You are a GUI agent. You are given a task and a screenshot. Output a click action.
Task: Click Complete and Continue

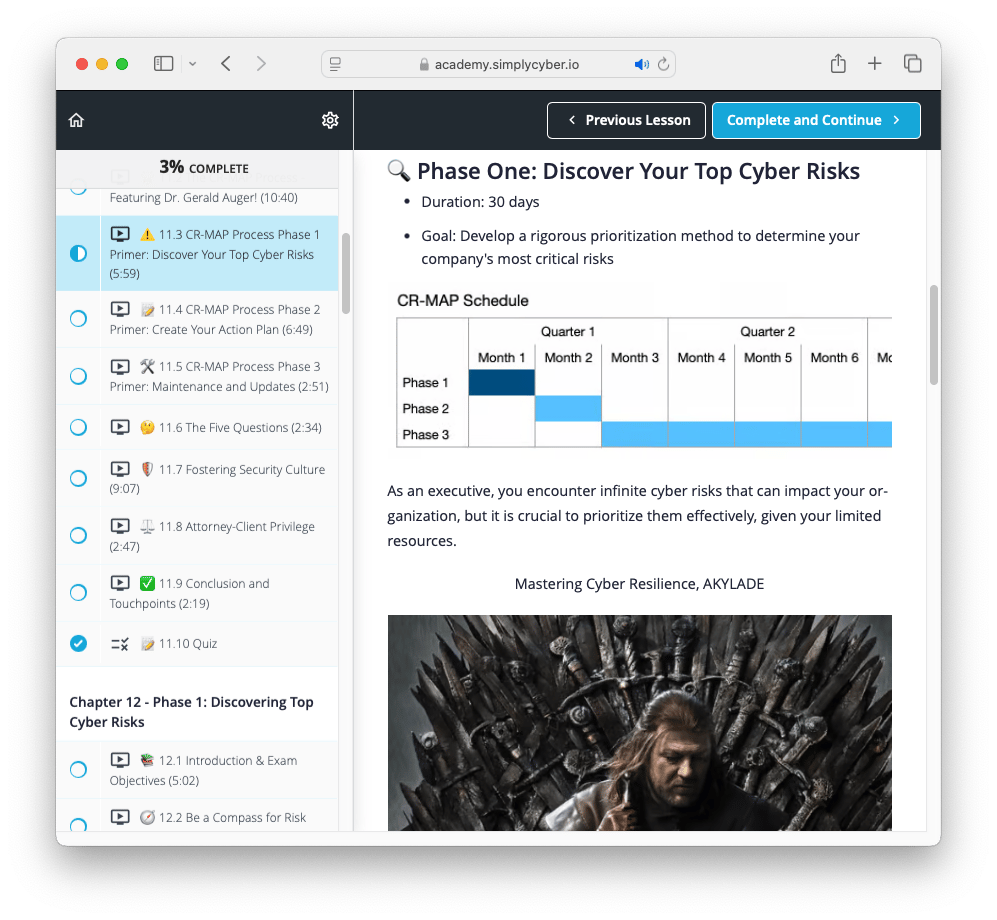pyautogui.click(x=816, y=120)
